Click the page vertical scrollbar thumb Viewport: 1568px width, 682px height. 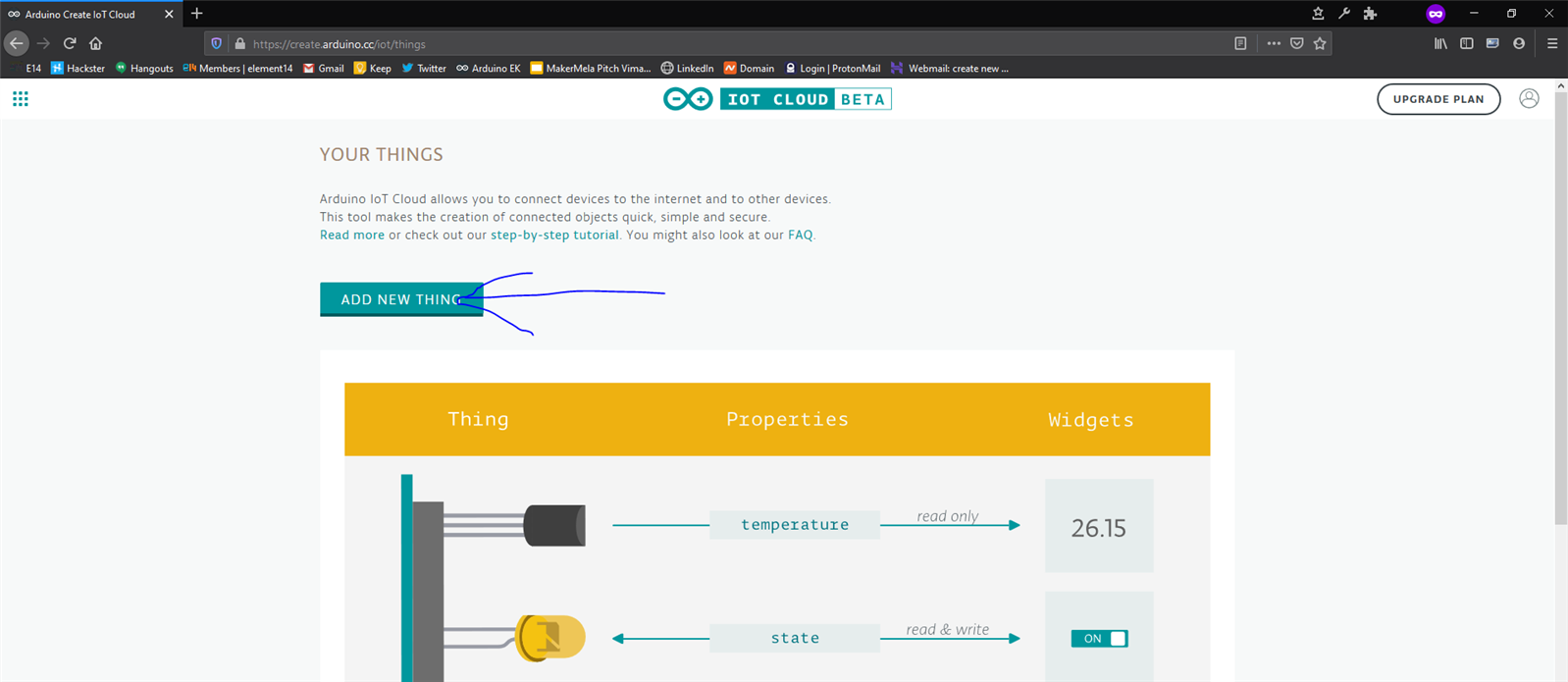(1560, 309)
